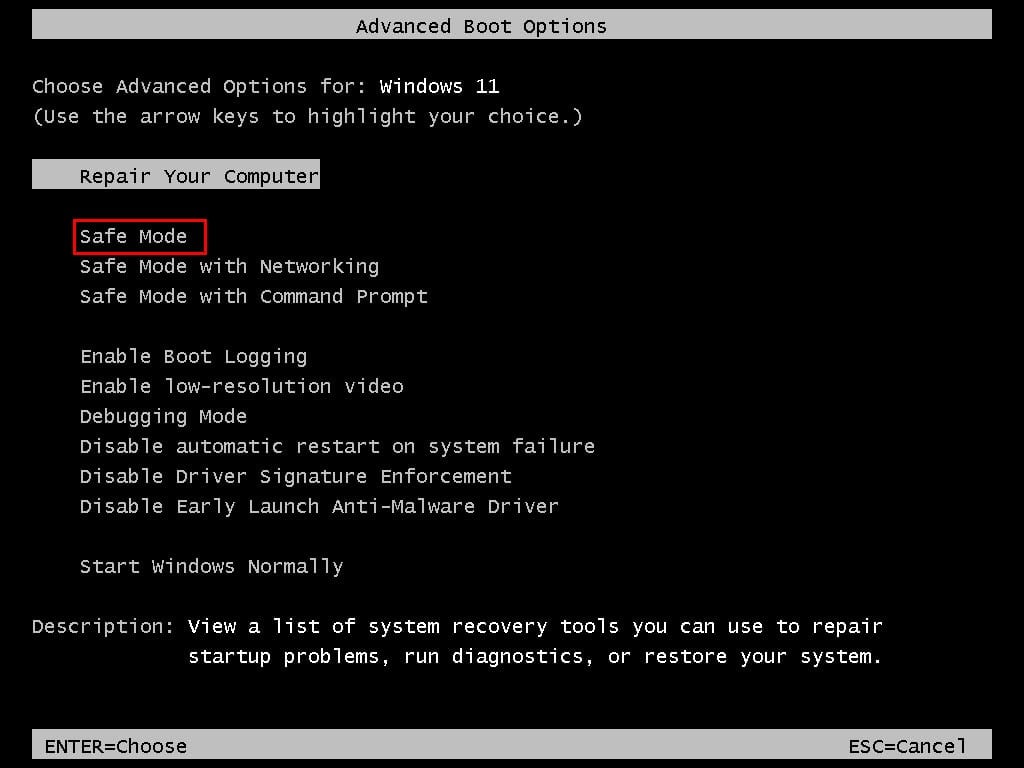Select Start Windows Normally

(212, 567)
